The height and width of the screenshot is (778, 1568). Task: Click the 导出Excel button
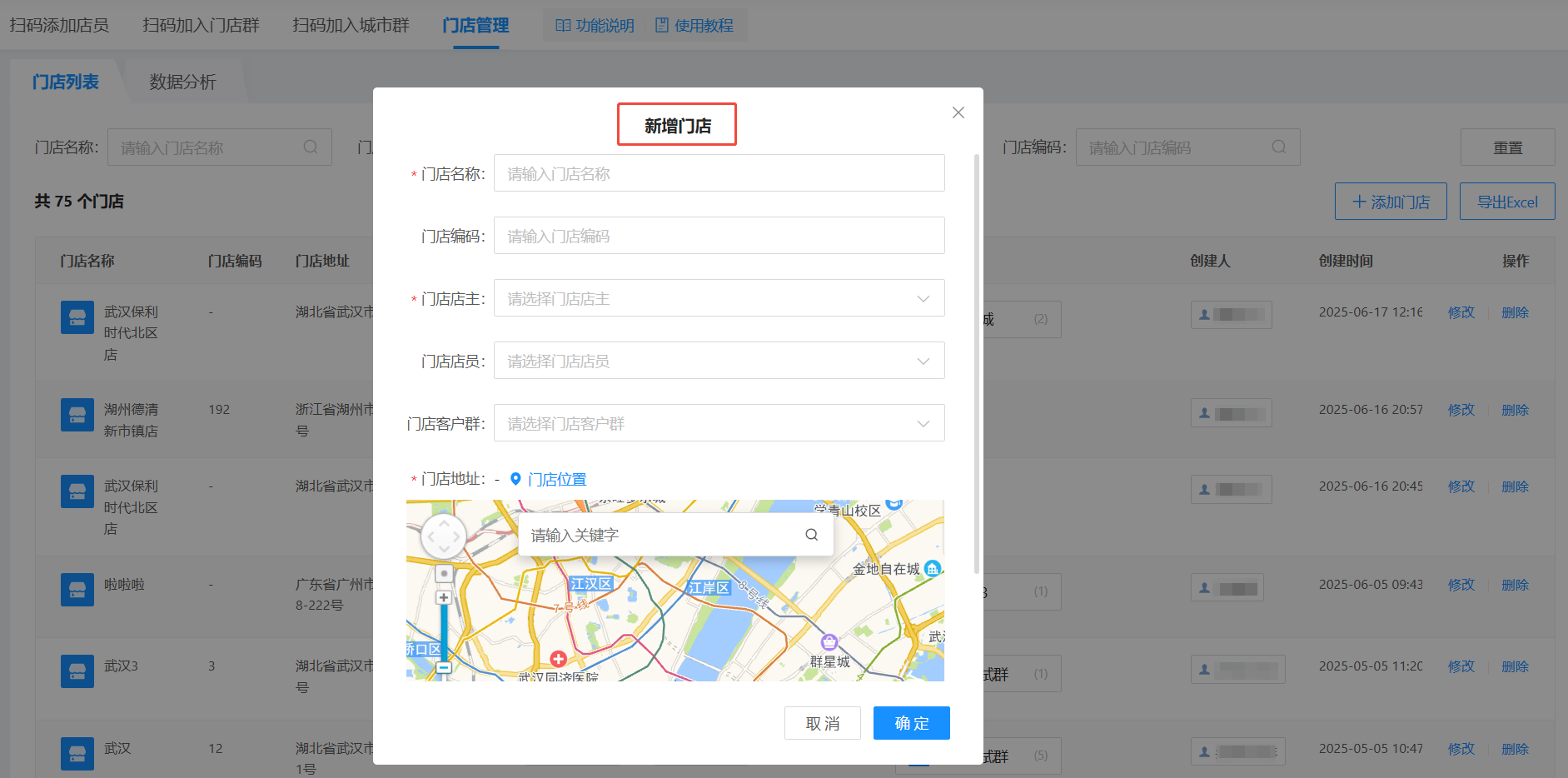(1507, 202)
